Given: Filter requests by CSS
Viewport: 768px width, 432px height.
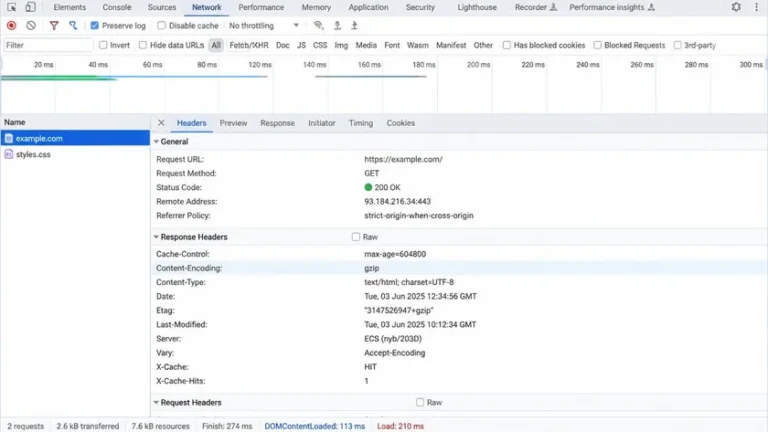Looking at the screenshot, I should (x=320, y=45).
